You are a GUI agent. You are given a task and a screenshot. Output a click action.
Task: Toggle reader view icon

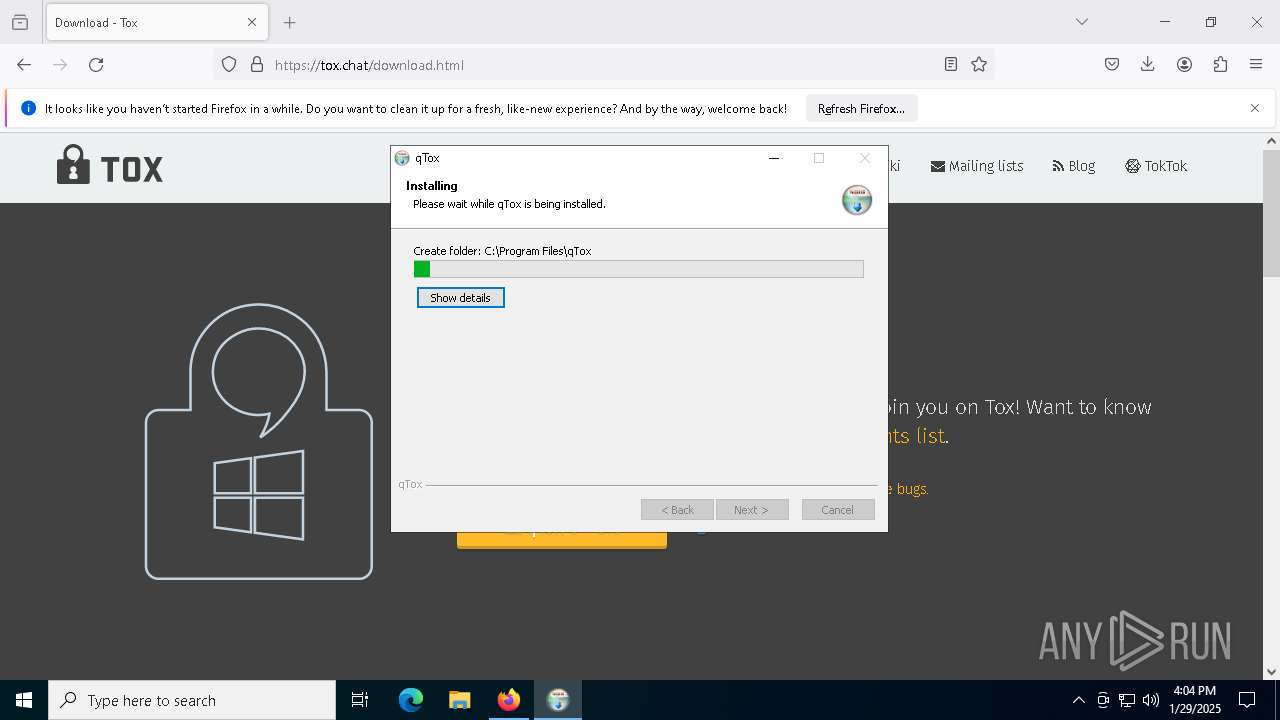pyautogui.click(x=951, y=65)
